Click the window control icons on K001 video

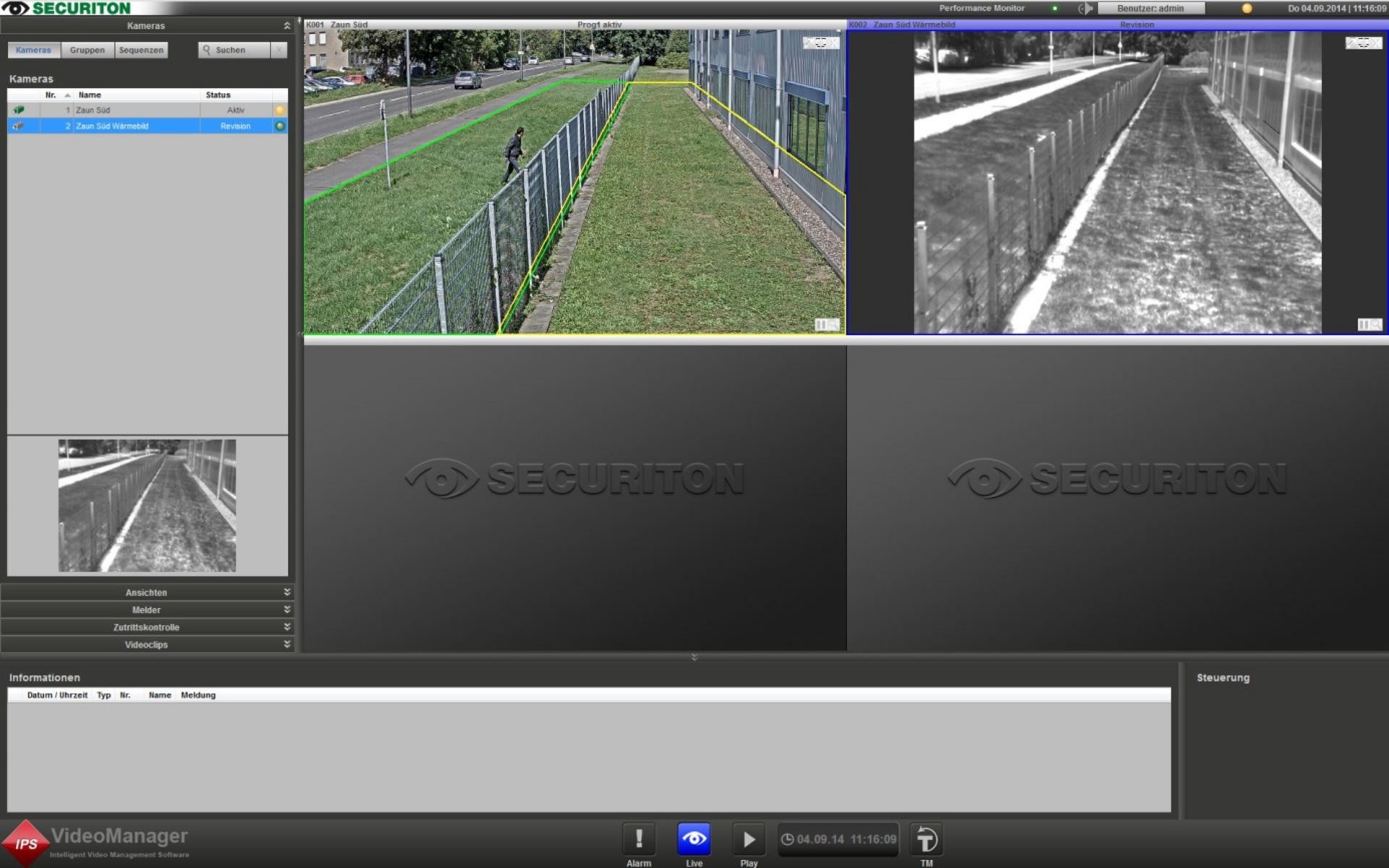[x=821, y=43]
